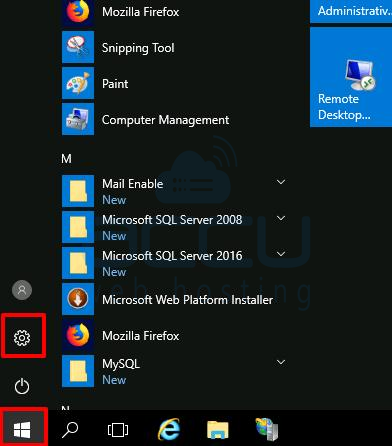Click the Firefox icon at the top of the list
This screenshot has width=392, height=446.
pyautogui.click(x=78, y=12)
